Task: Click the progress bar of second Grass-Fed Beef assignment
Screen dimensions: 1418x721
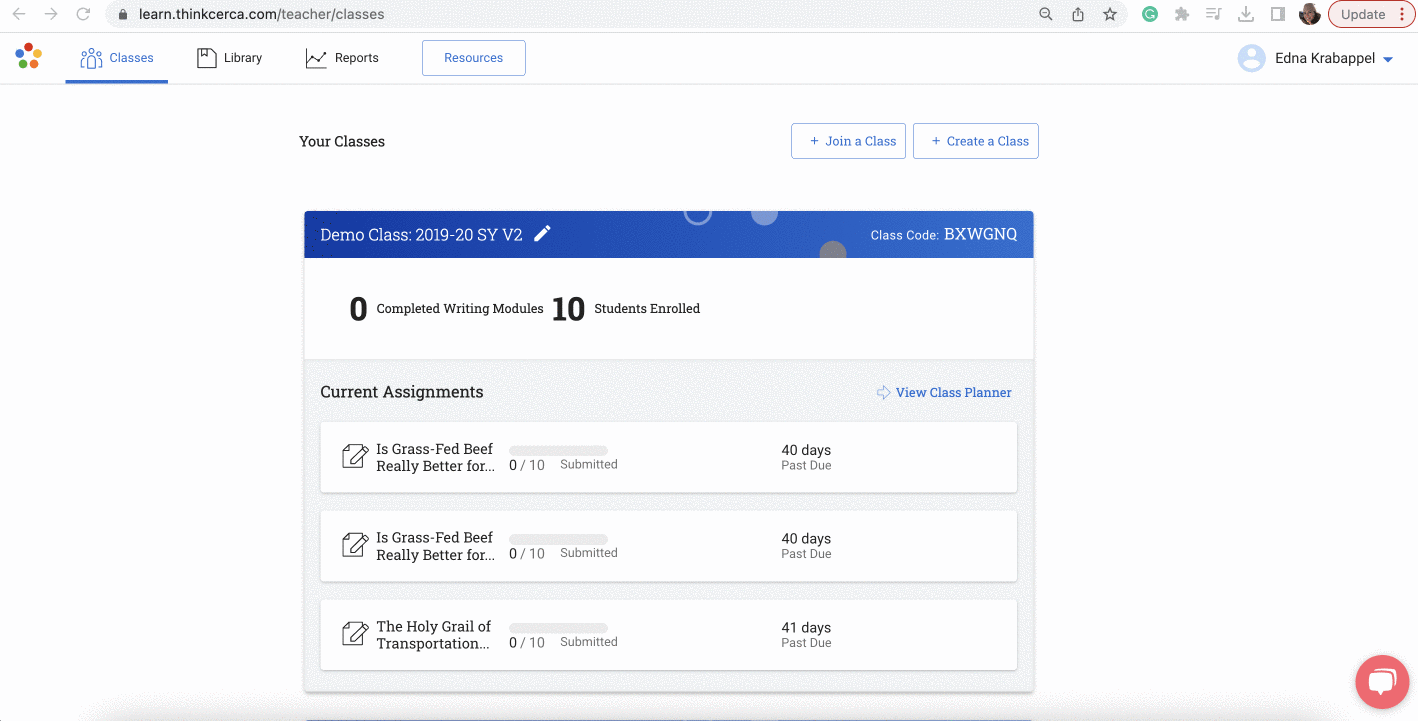Action: tap(558, 539)
